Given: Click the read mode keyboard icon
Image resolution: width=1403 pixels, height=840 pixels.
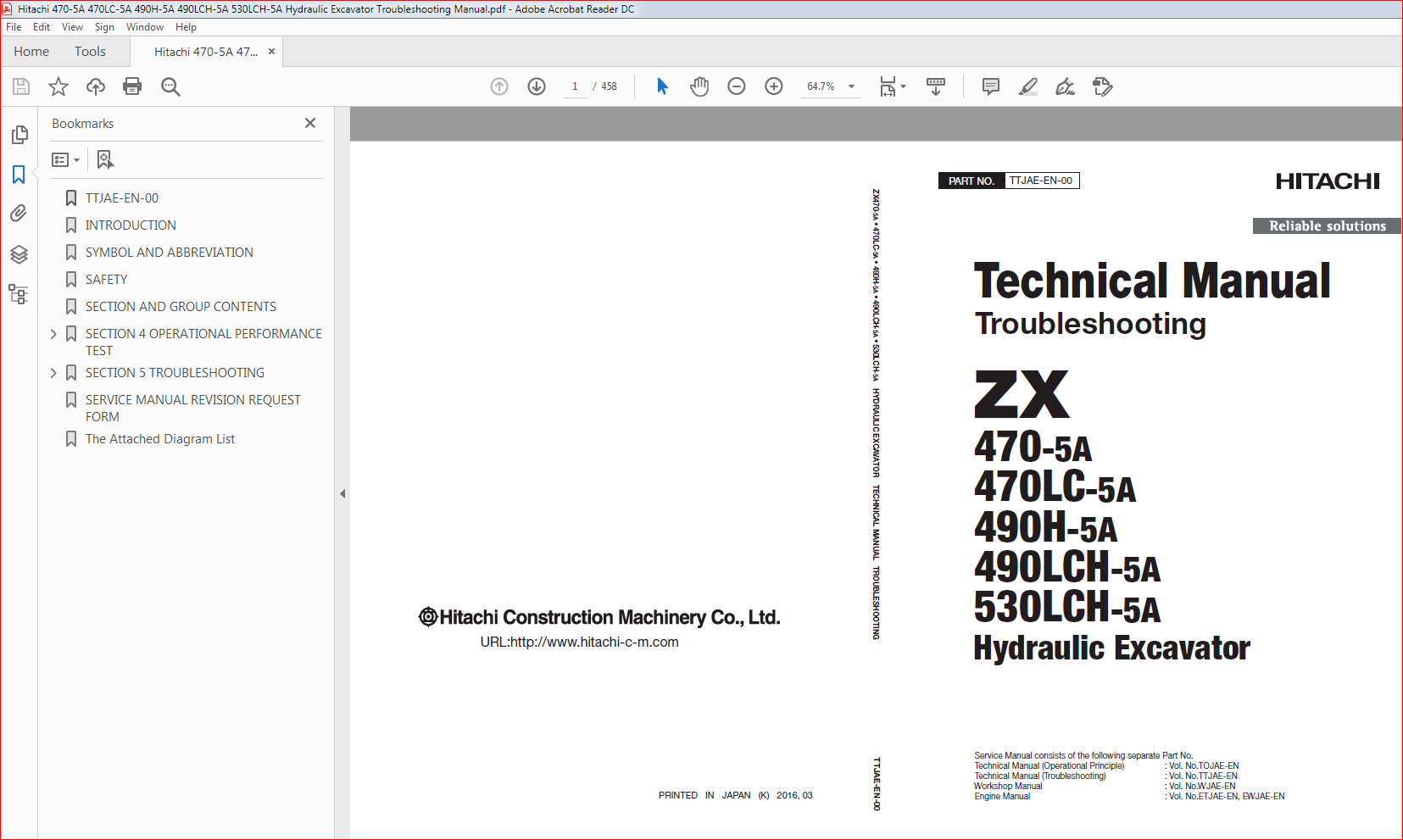Looking at the screenshot, I should coord(936,86).
